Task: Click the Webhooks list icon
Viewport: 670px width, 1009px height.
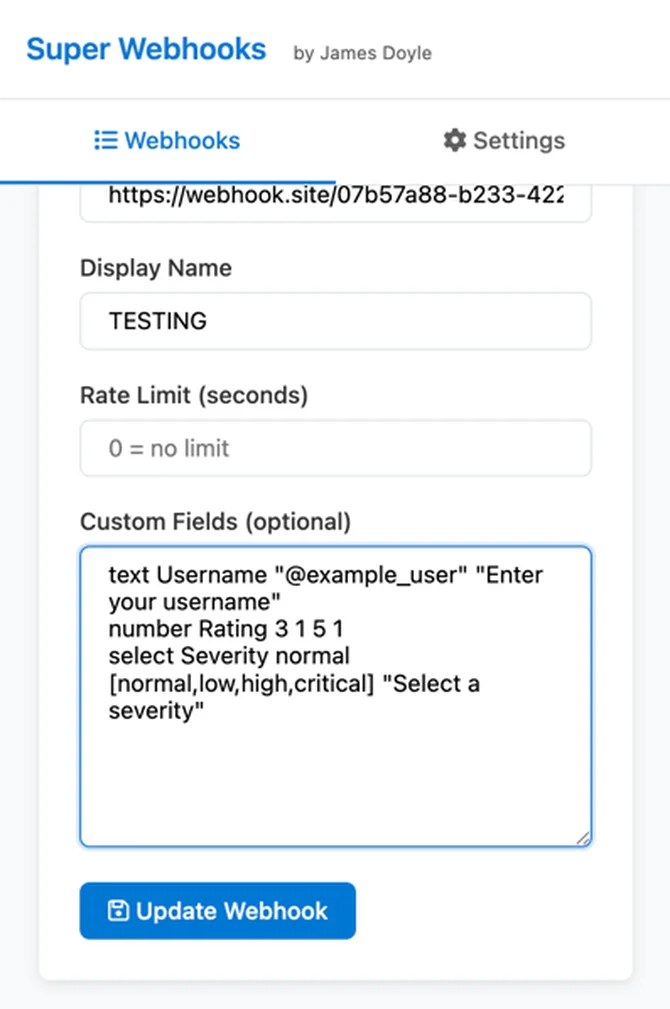Action: click(x=105, y=141)
